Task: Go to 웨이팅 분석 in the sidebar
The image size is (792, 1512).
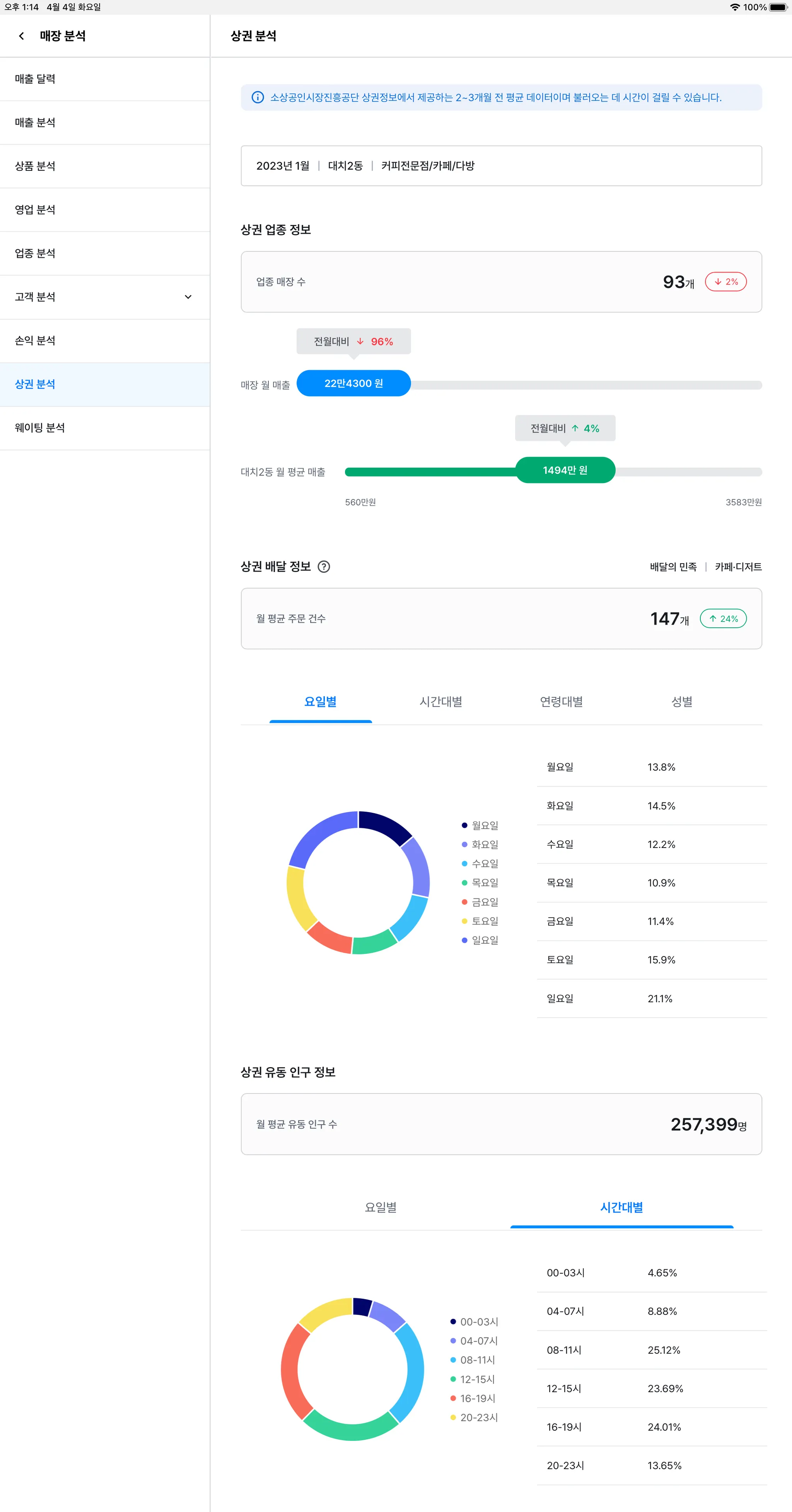Action: tap(40, 428)
